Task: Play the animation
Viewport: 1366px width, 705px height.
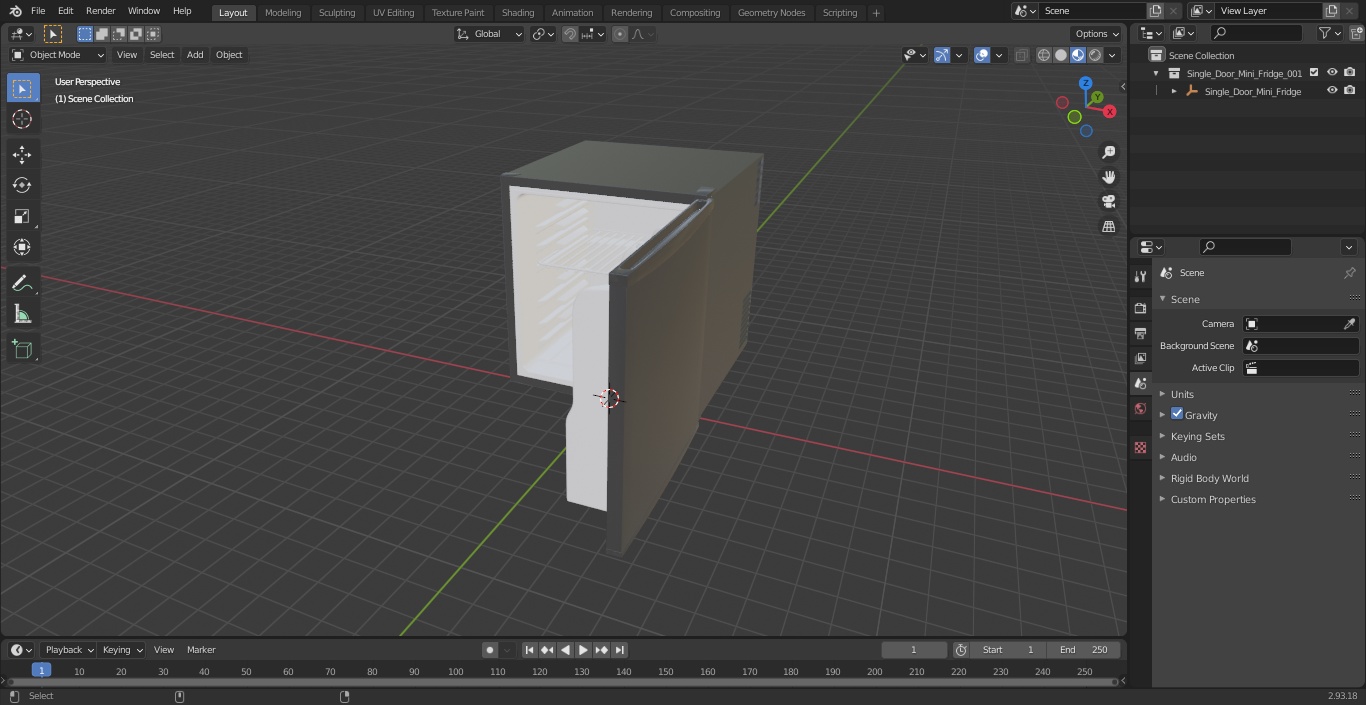Action: tap(583, 650)
